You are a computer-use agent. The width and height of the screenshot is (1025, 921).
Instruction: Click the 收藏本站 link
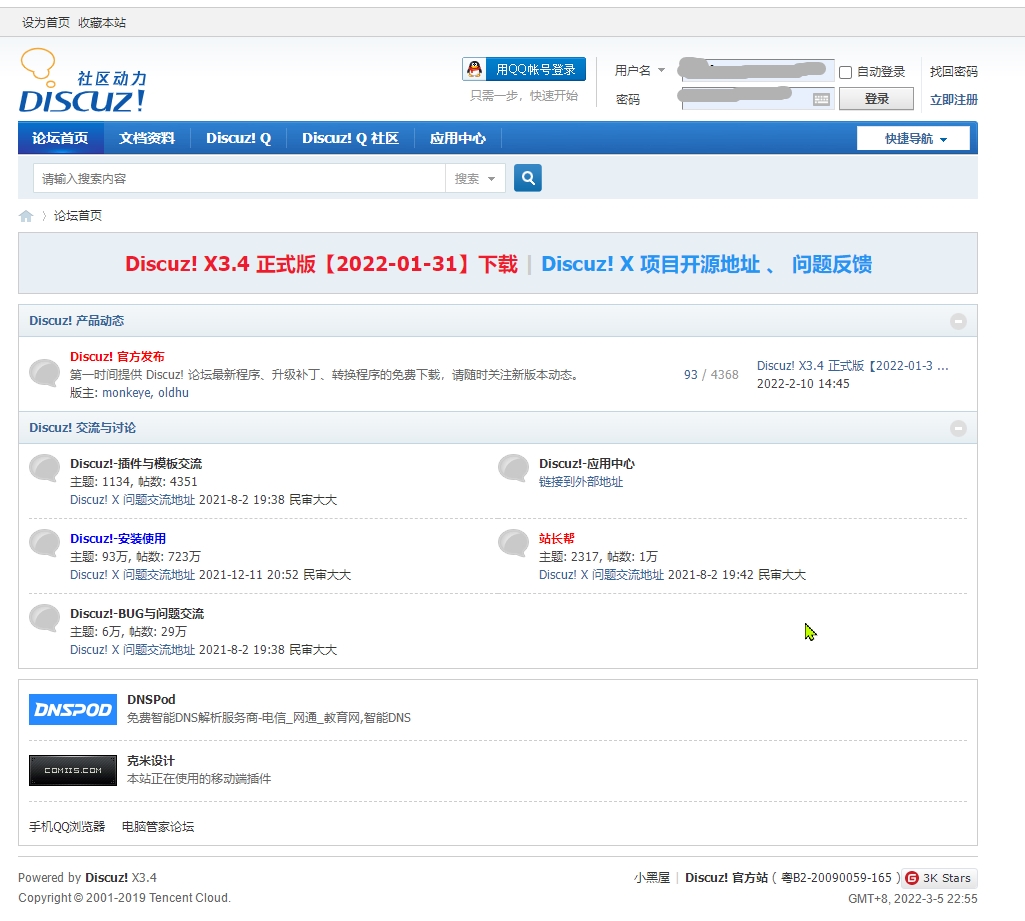tap(102, 22)
